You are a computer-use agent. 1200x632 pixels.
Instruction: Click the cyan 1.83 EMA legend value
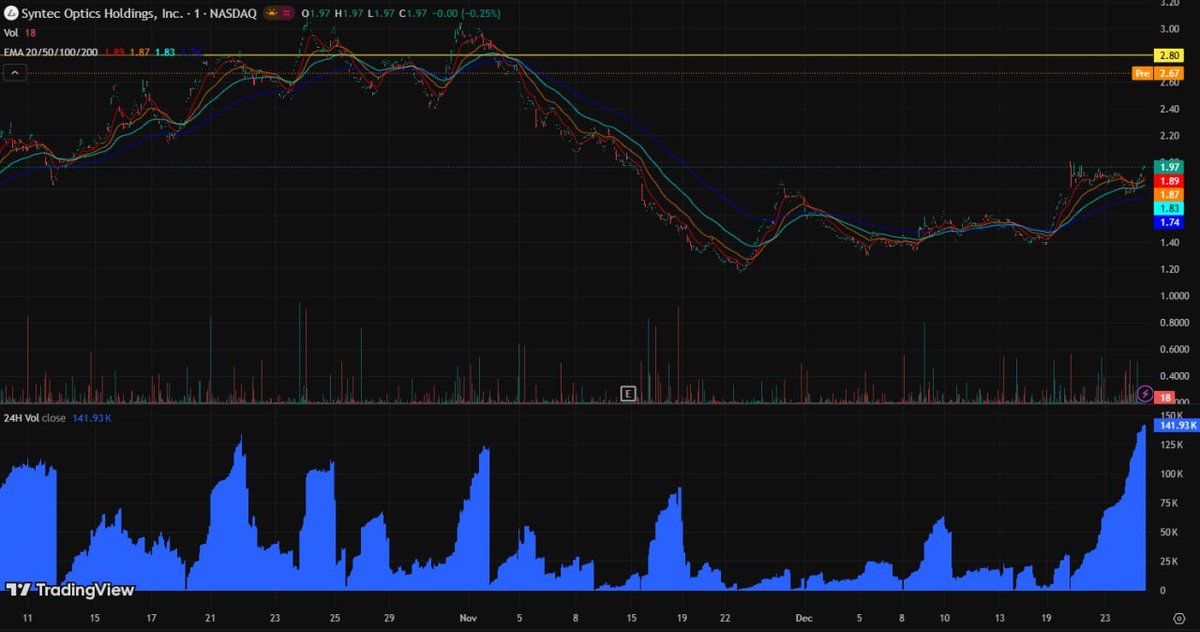coord(165,51)
